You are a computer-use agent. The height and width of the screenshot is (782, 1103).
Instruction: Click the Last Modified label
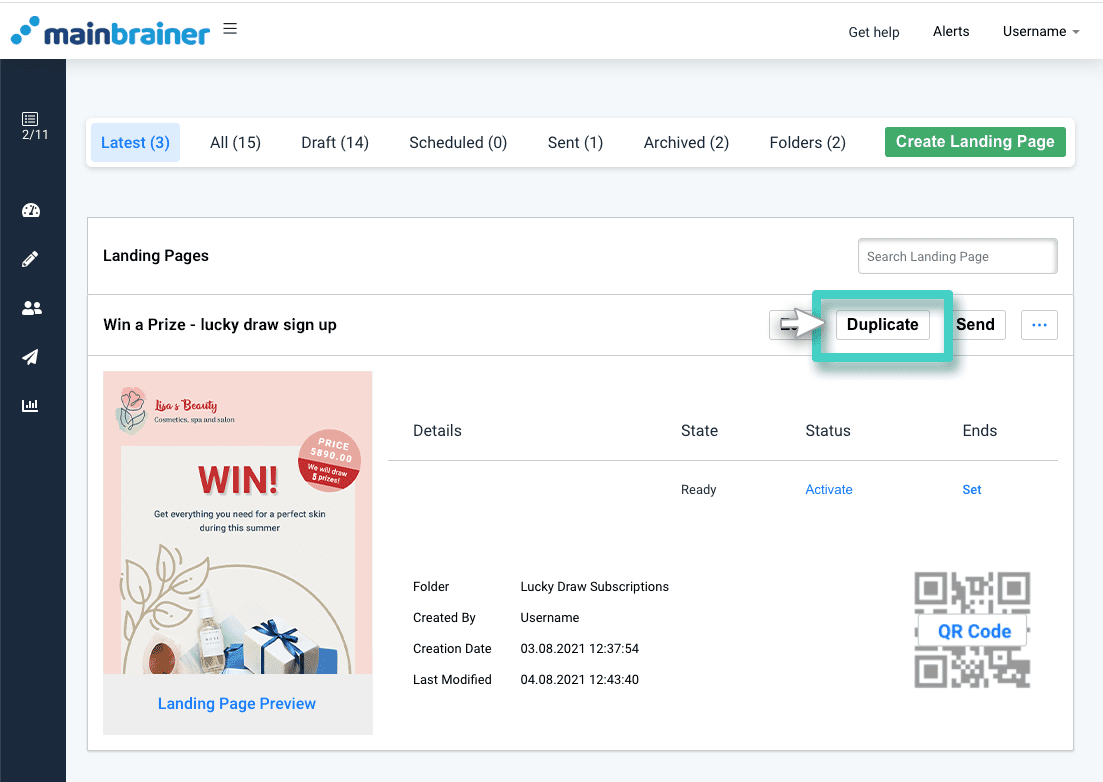click(x=452, y=679)
